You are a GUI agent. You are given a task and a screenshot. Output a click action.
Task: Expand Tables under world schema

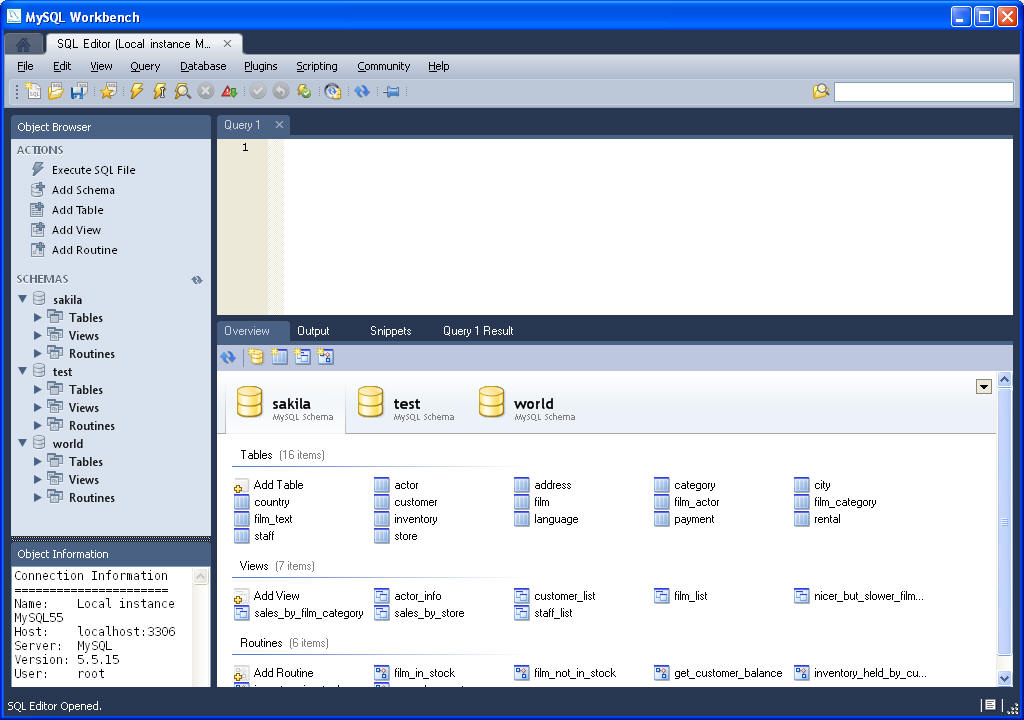37,461
